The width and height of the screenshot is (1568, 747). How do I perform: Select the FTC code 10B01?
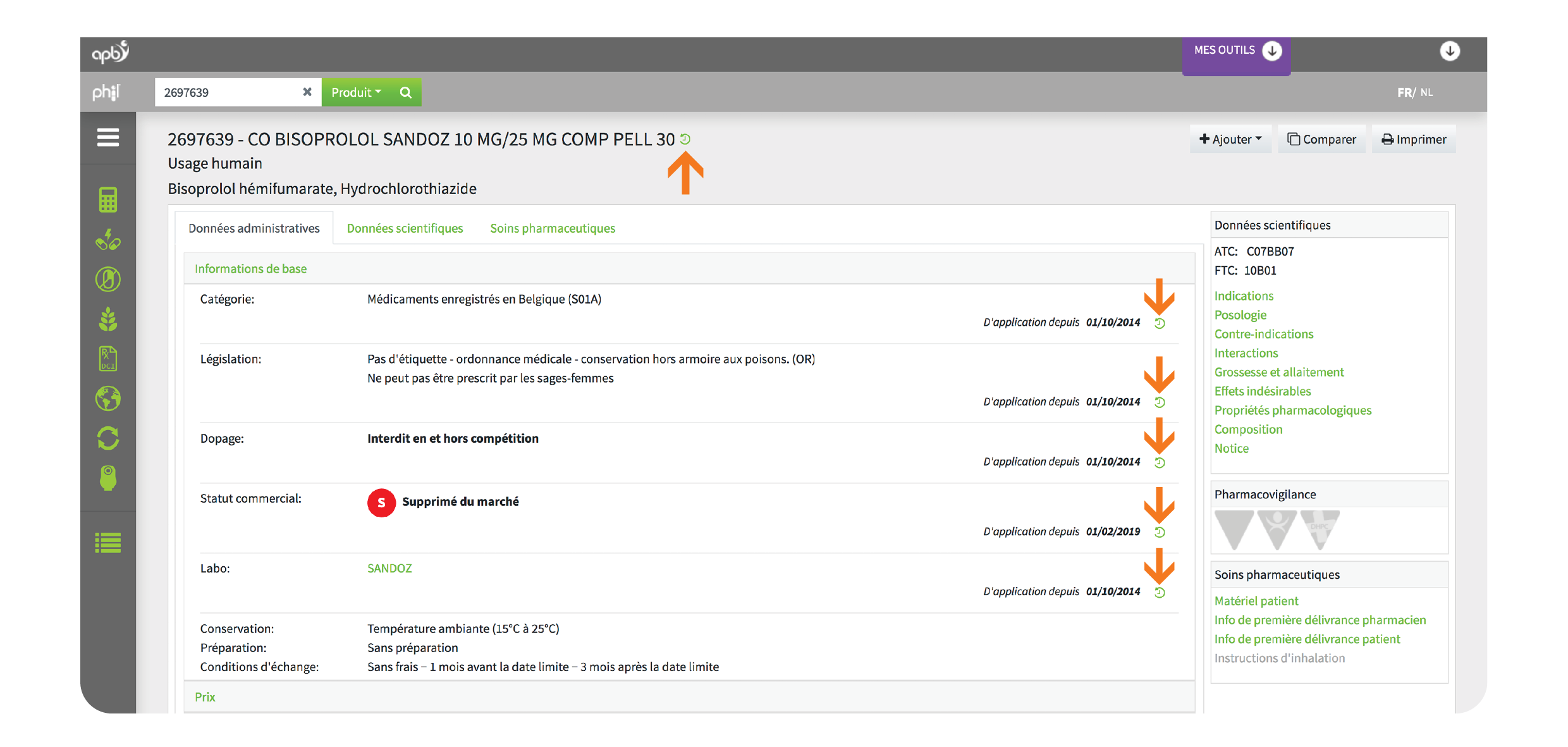pyautogui.click(x=1259, y=271)
